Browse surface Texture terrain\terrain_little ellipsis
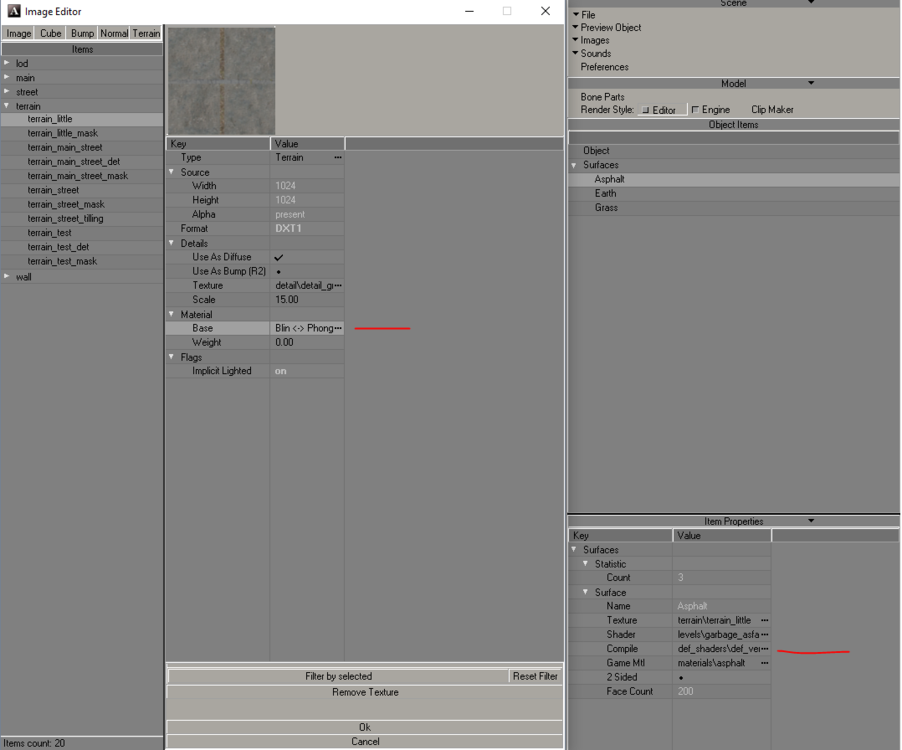 [x=764, y=621]
